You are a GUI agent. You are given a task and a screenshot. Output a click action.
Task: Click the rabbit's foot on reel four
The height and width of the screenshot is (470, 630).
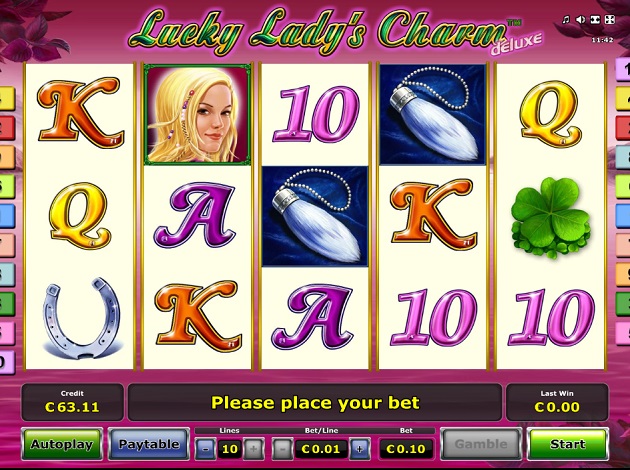pyautogui.click(x=433, y=114)
